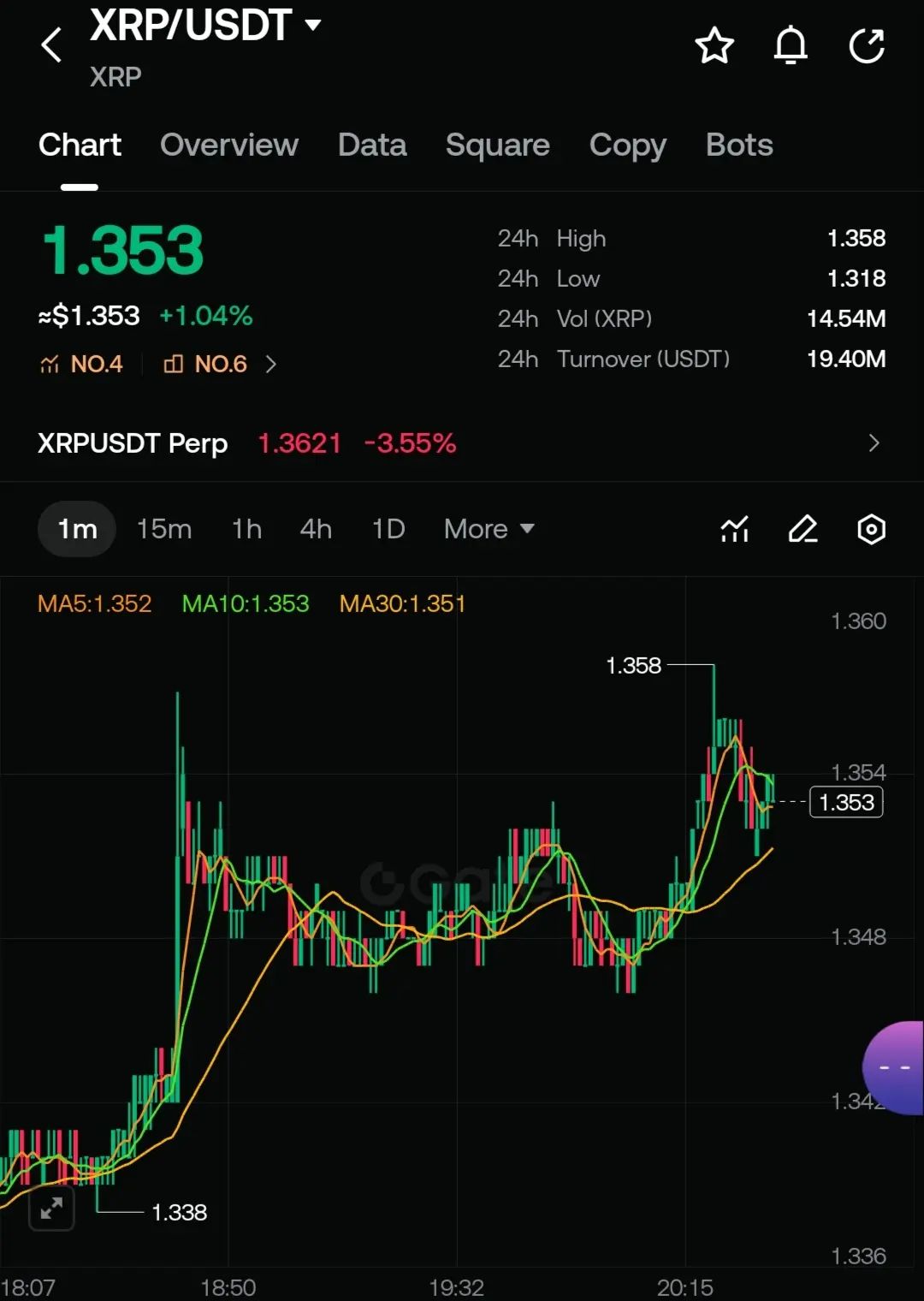Tap the 24h Turnover value 19.40M
924x1301 pixels.
point(846,359)
